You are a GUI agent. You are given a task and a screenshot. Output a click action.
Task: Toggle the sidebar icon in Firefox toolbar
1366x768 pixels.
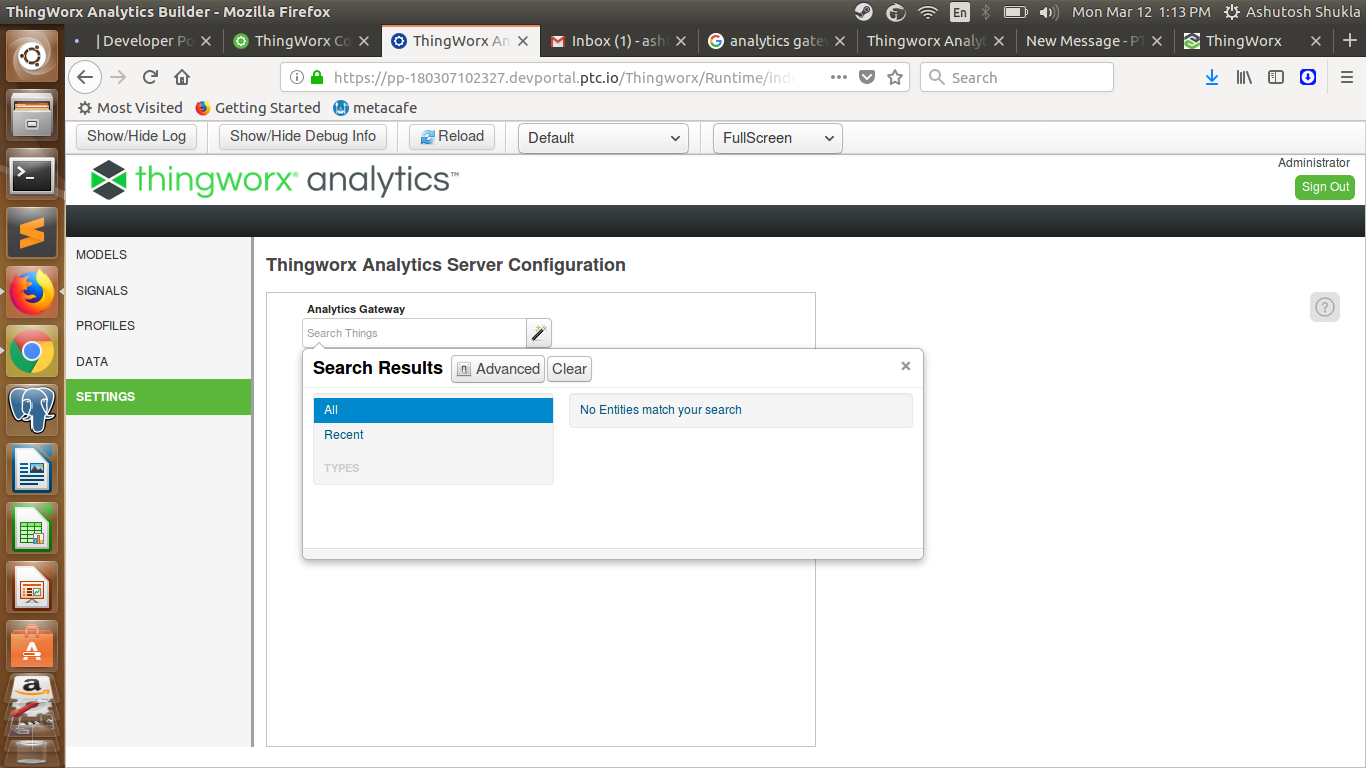coord(1275,77)
